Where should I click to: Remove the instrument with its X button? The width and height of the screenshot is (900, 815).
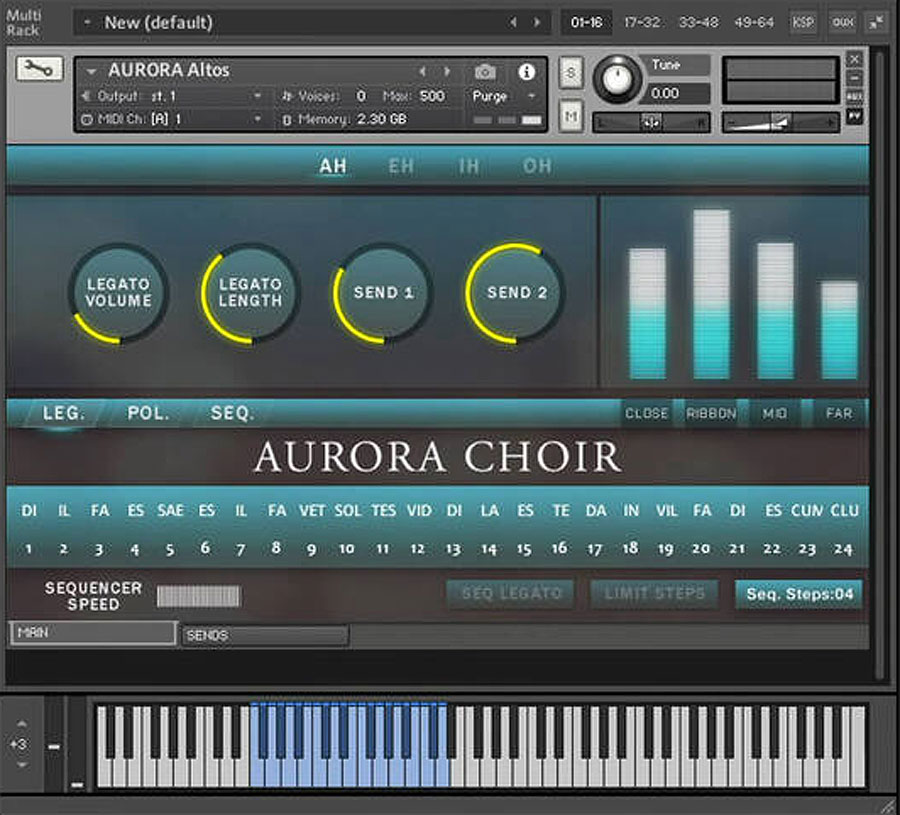click(x=855, y=59)
